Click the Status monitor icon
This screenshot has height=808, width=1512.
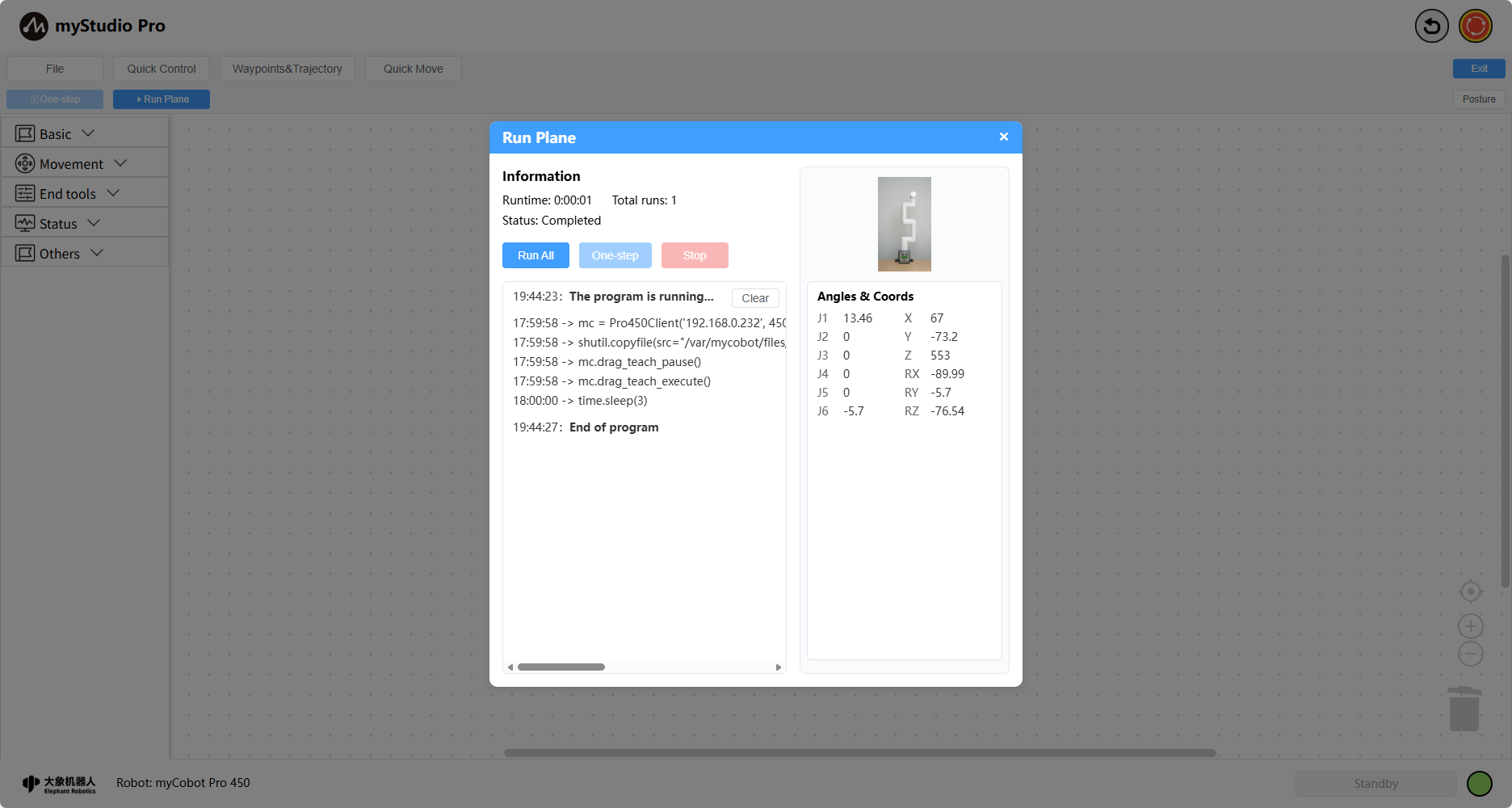(x=25, y=223)
